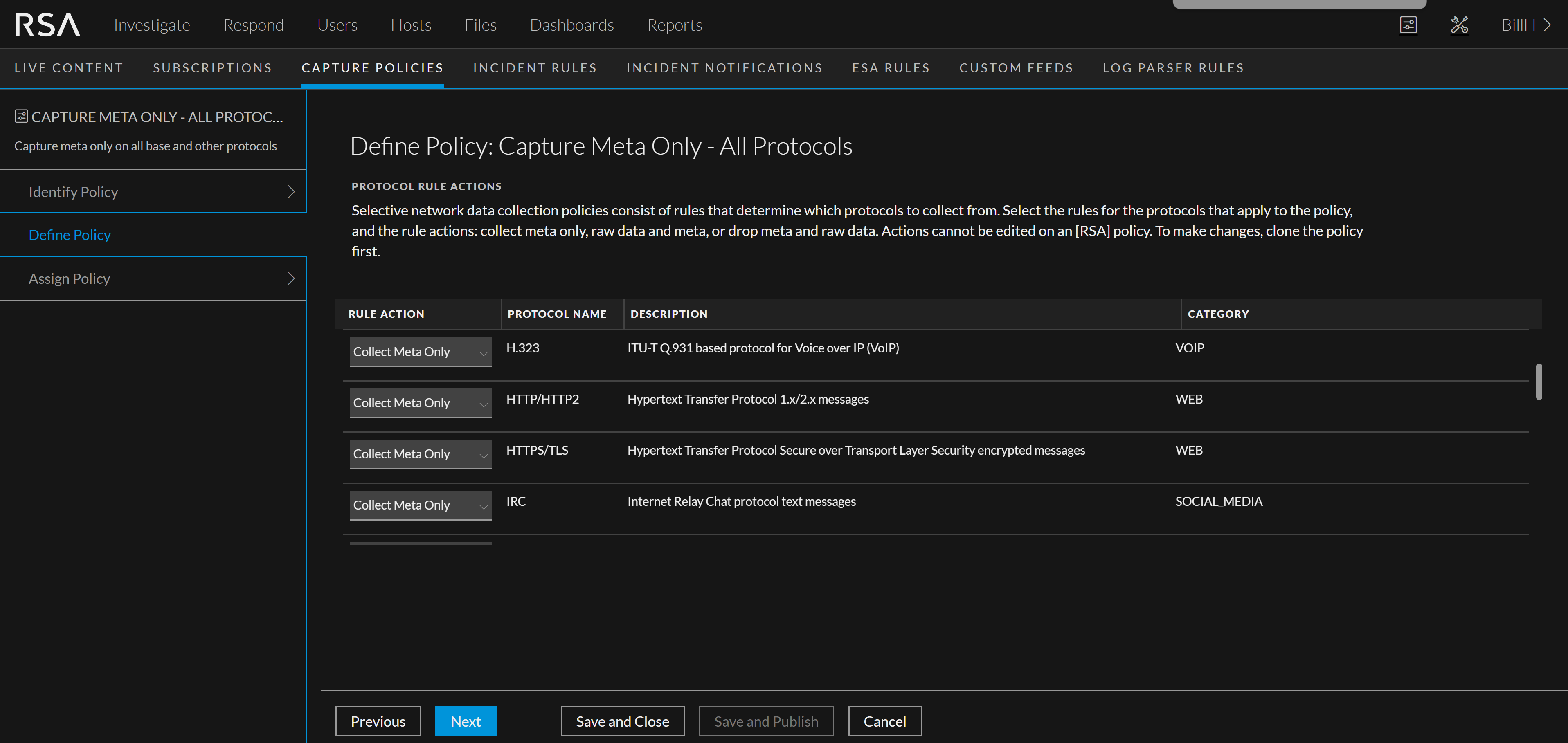Open the BillH user menu arrow
Viewport: 1568px width, 743px height.
pyautogui.click(x=1547, y=25)
